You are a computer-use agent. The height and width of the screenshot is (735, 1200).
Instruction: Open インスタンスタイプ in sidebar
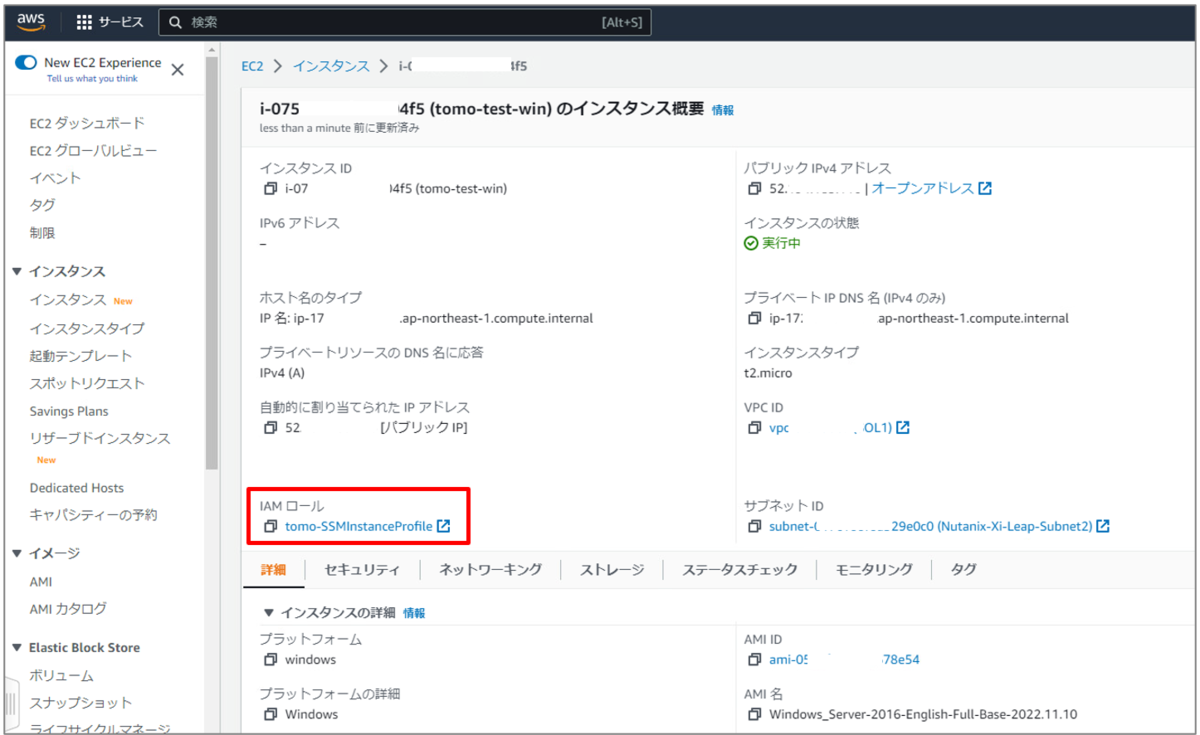point(87,329)
